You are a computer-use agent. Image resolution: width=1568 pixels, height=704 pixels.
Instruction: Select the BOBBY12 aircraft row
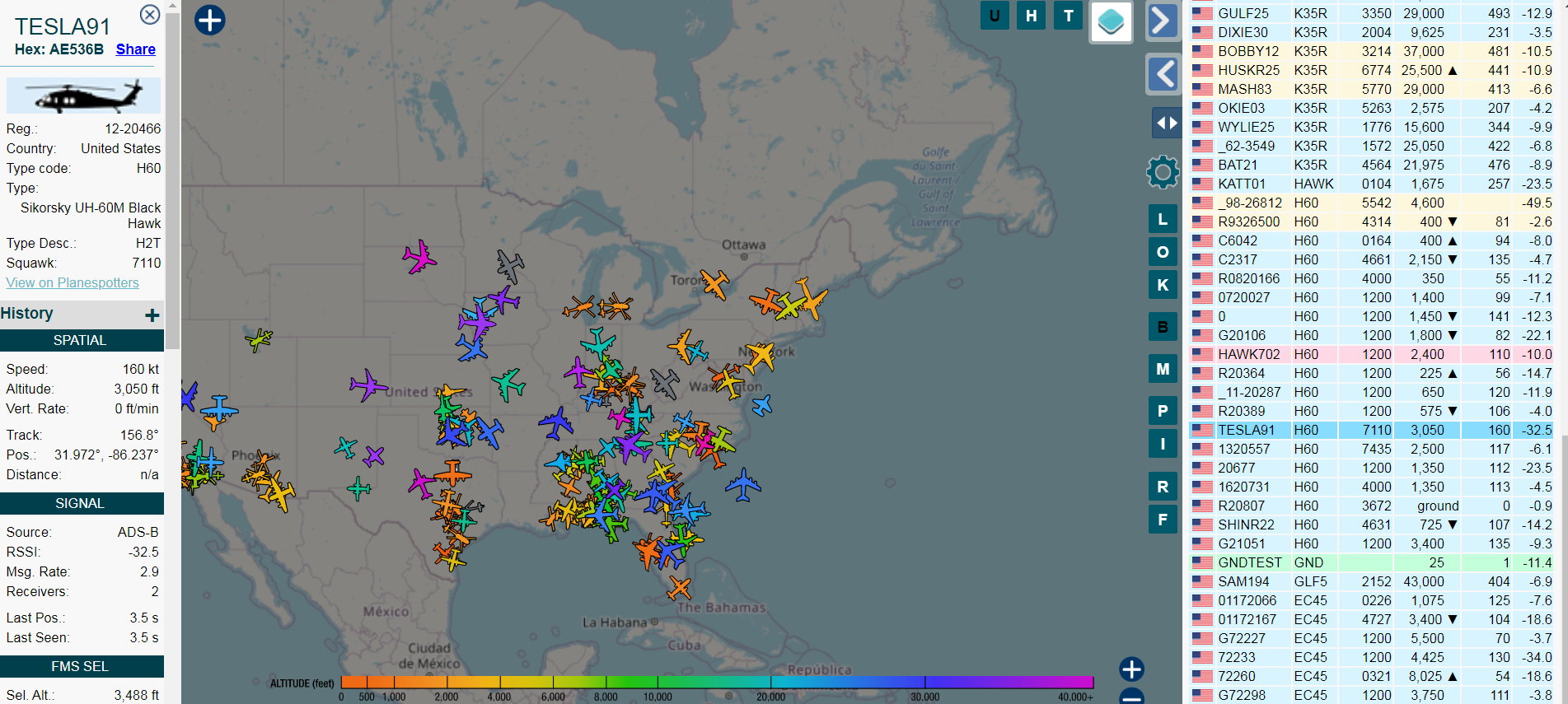coord(1371,51)
